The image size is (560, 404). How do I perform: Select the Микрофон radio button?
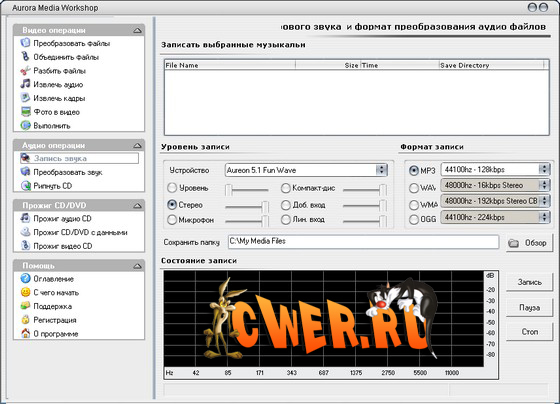[172, 220]
